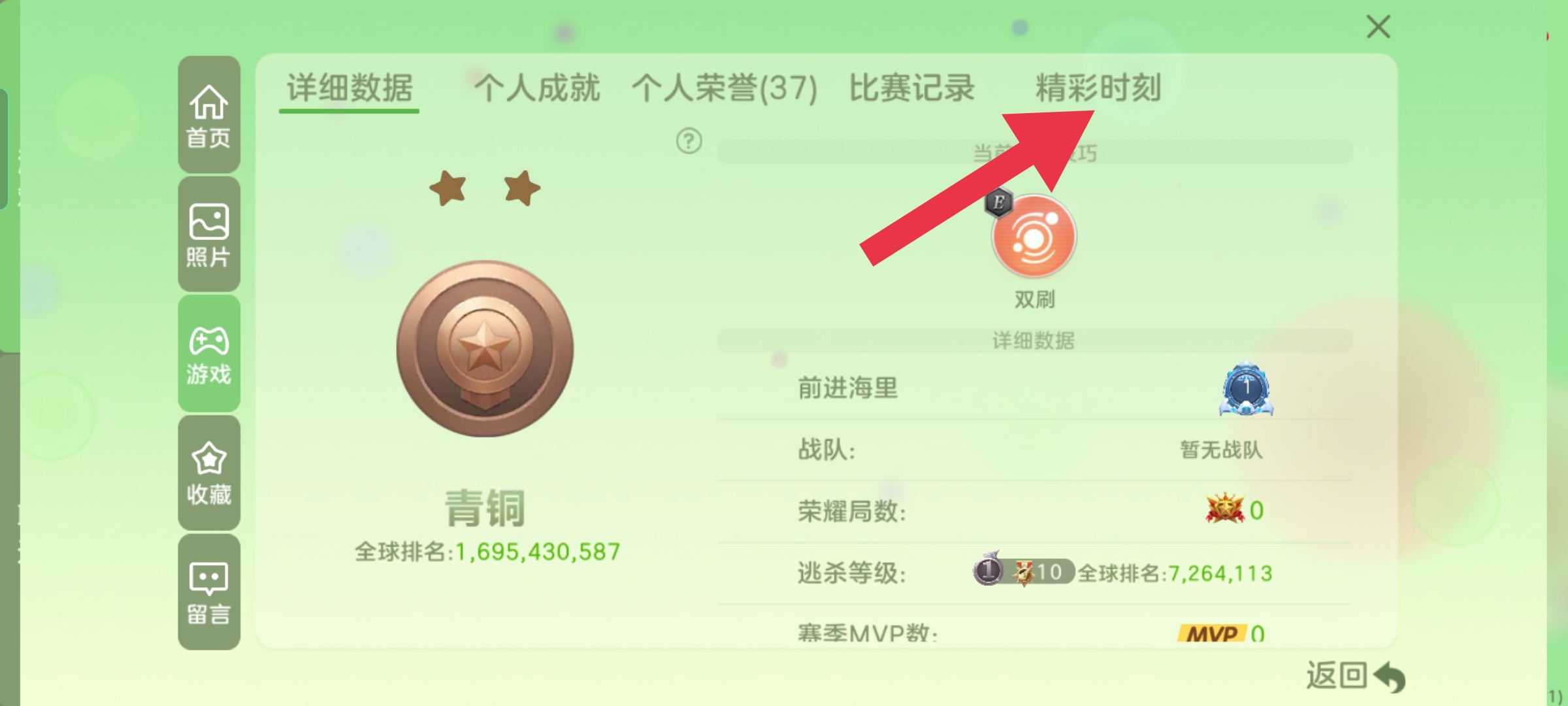
Task: Click the 前进海里 rank badge icon
Action: (x=1246, y=388)
